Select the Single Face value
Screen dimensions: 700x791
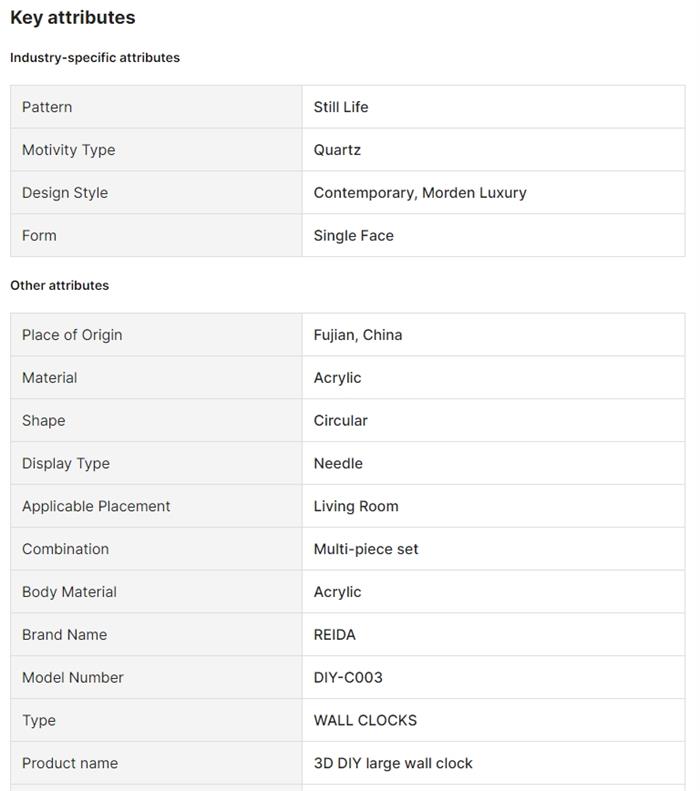coord(354,236)
